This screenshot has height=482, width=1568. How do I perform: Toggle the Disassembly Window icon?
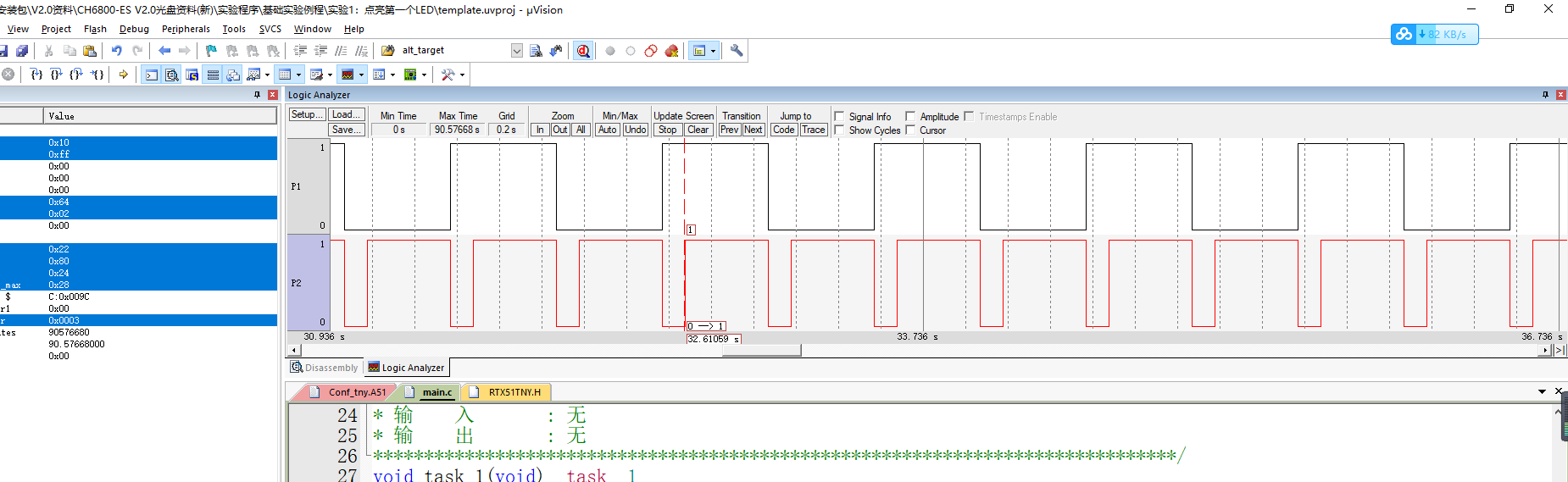[x=171, y=75]
